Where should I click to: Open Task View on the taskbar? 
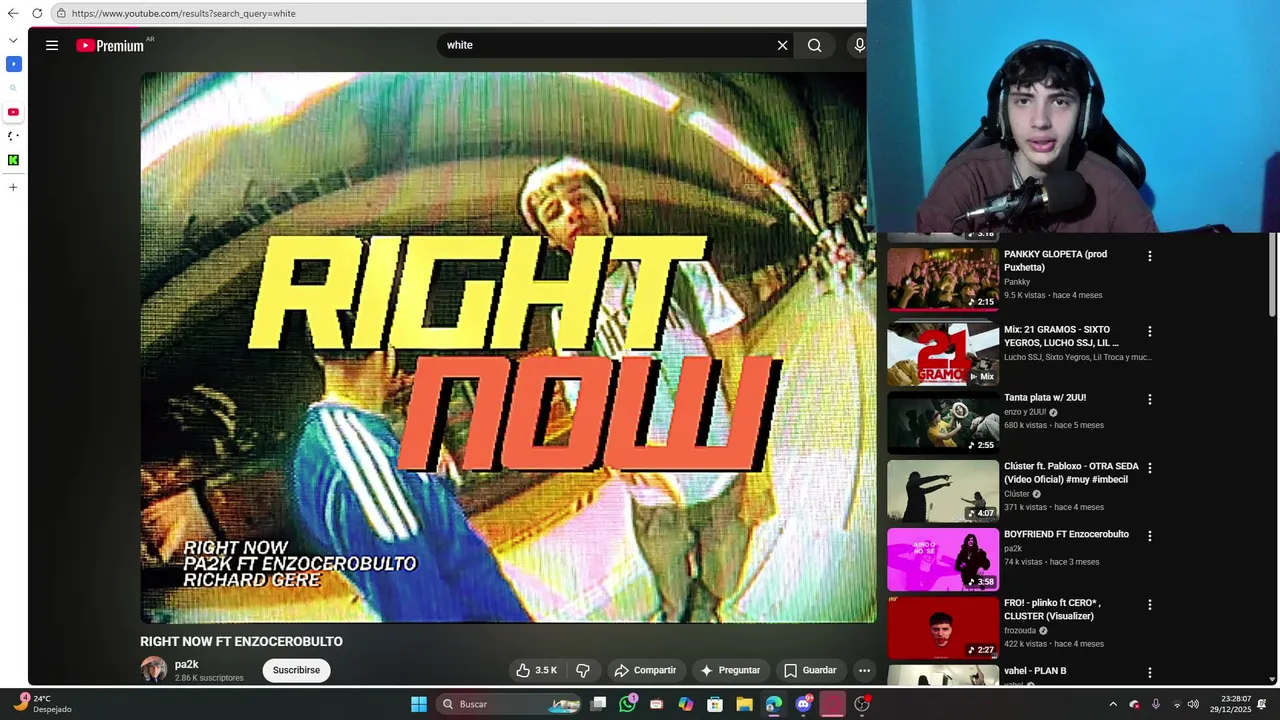point(598,704)
